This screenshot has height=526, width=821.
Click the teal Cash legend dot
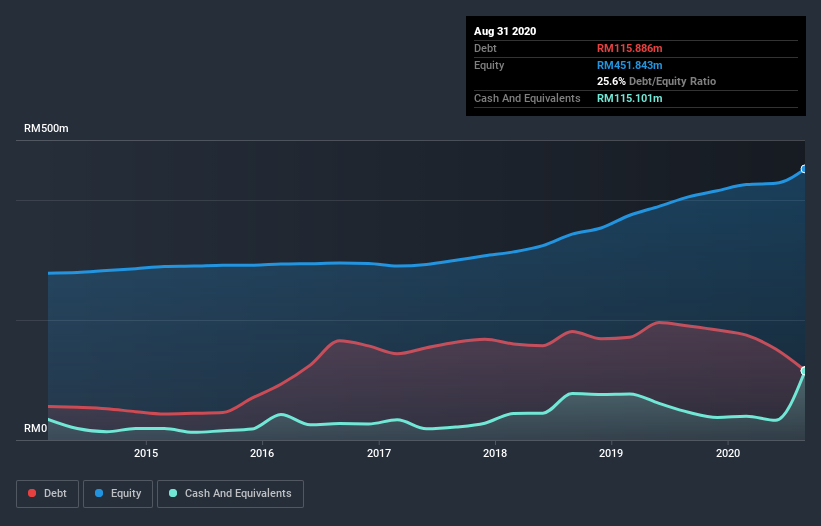pos(173,493)
